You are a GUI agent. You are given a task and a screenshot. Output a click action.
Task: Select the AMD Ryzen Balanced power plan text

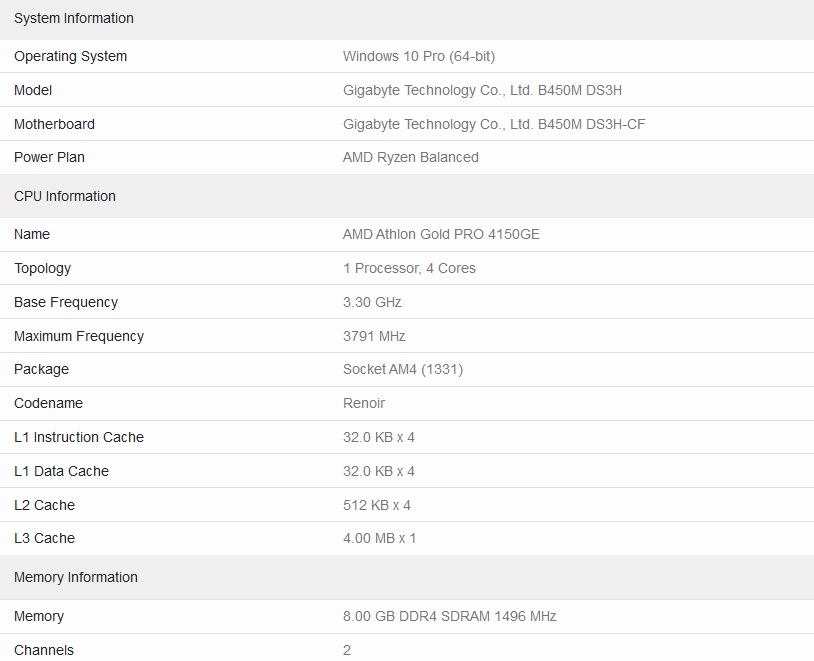click(411, 157)
